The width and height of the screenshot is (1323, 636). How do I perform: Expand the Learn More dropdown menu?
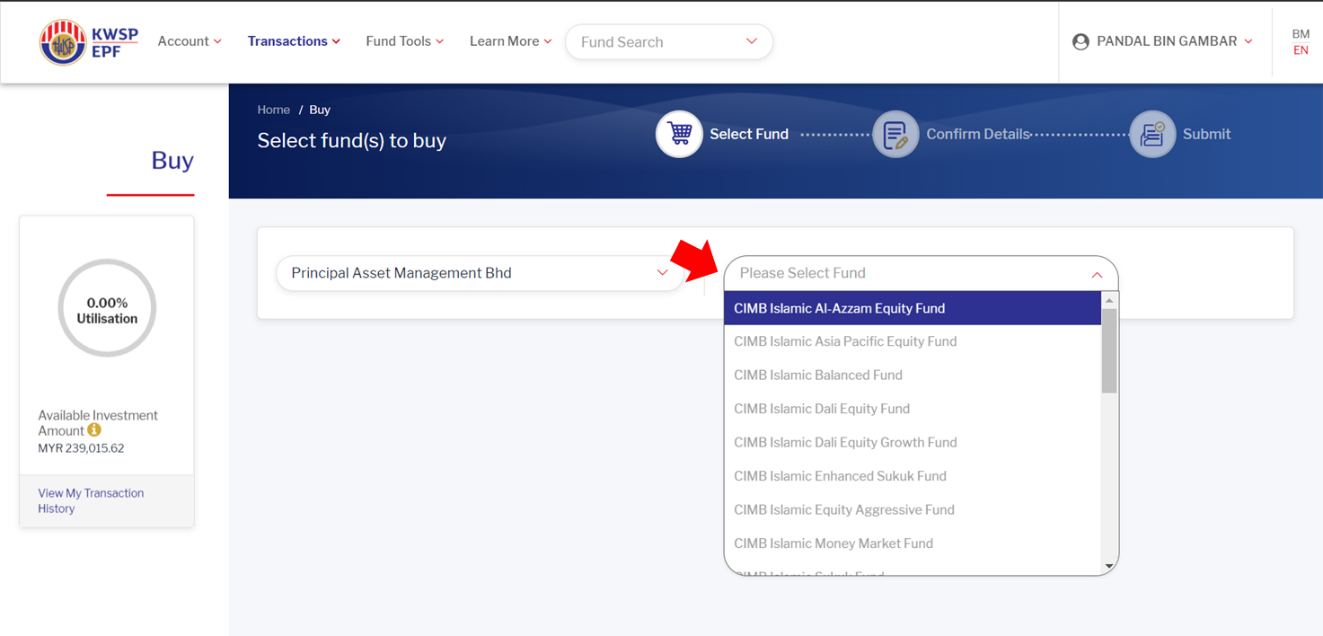tap(511, 41)
